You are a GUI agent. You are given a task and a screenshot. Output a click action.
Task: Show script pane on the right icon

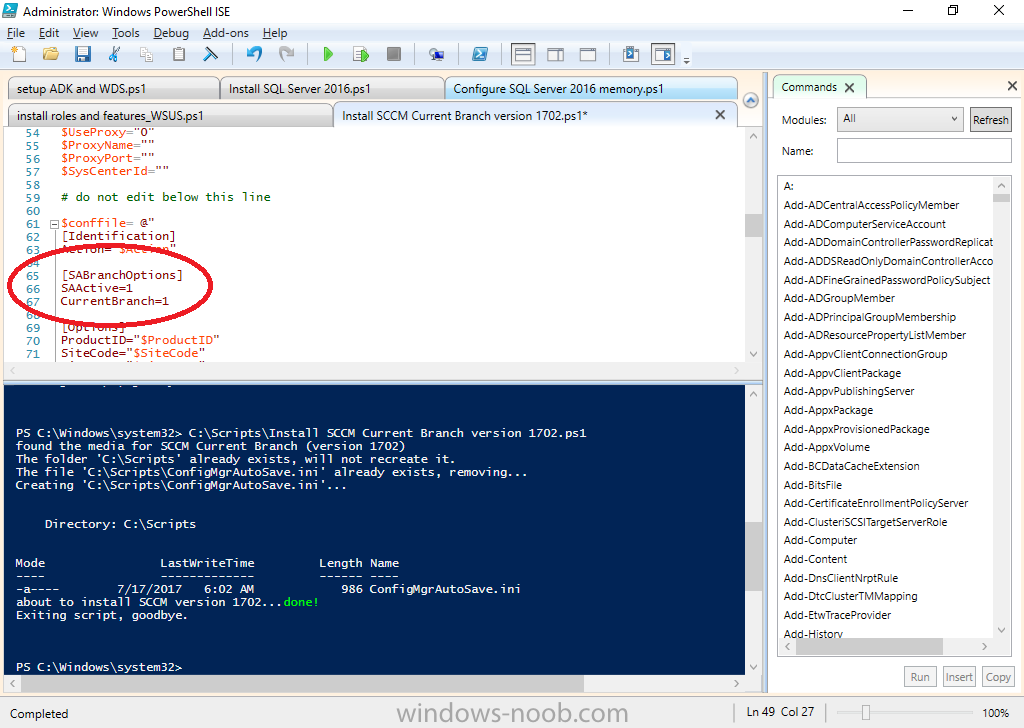coord(556,55)
